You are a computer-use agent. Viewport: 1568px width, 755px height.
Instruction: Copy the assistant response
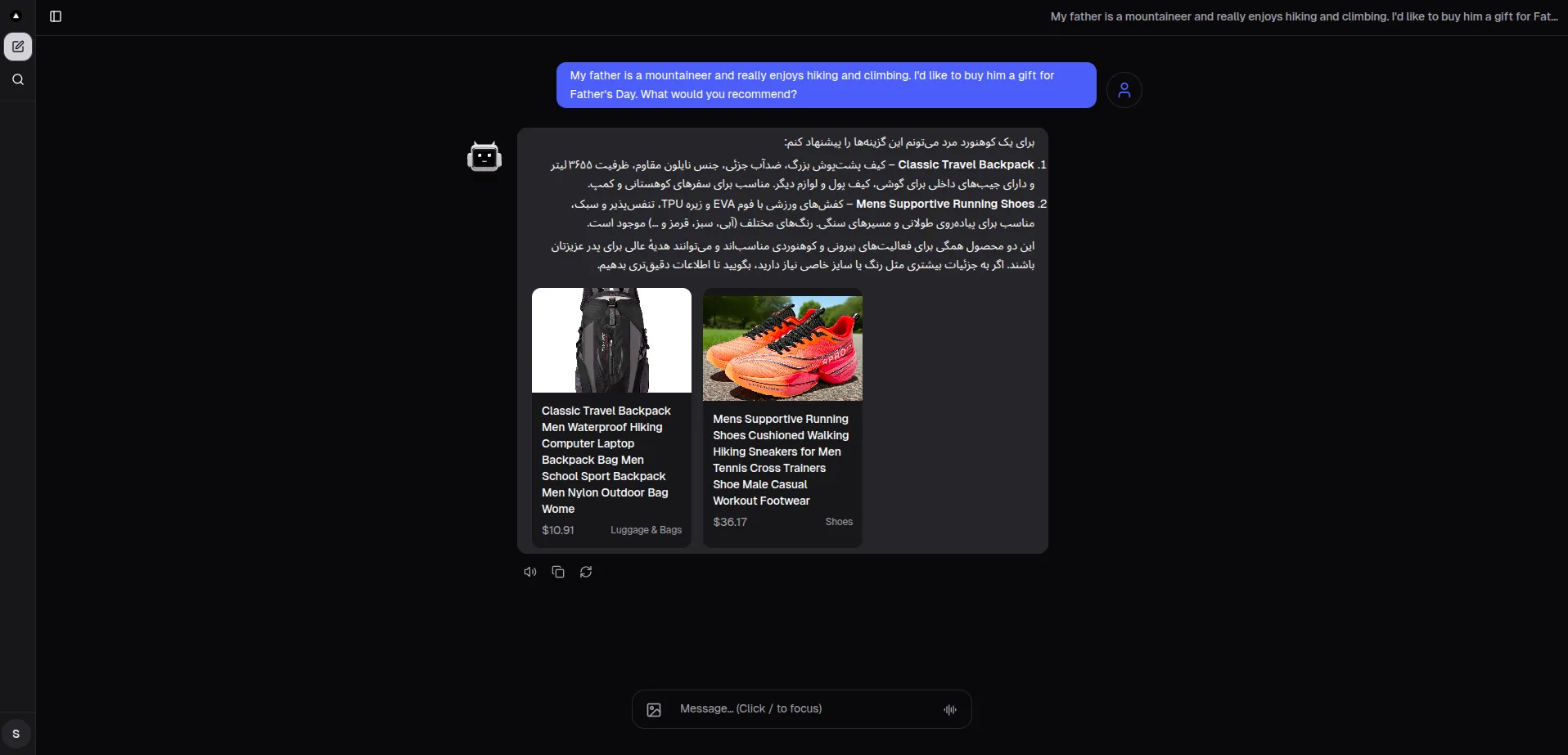[x=558, y=572]
